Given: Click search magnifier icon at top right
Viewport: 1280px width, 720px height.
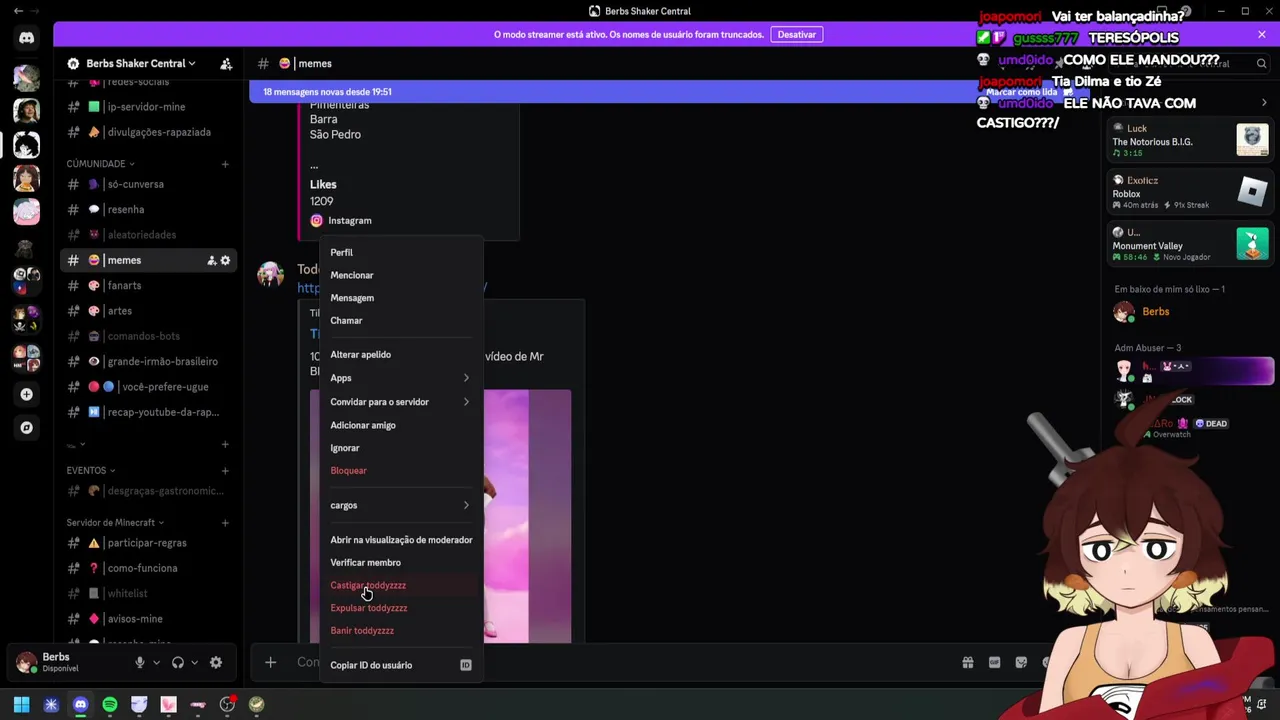Looking at the screenshot, I should (x=1261, y=64).
